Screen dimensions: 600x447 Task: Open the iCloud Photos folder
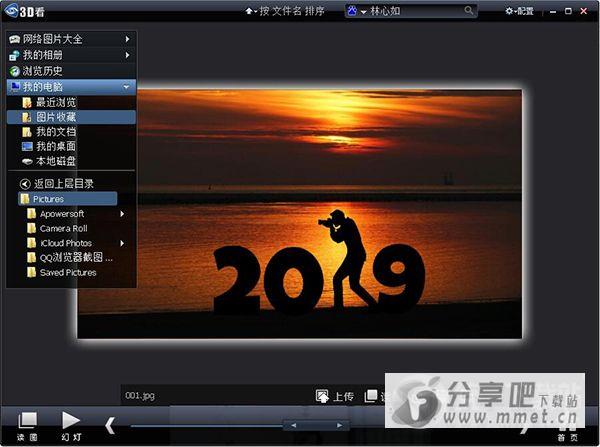click(x=60, y=243)
